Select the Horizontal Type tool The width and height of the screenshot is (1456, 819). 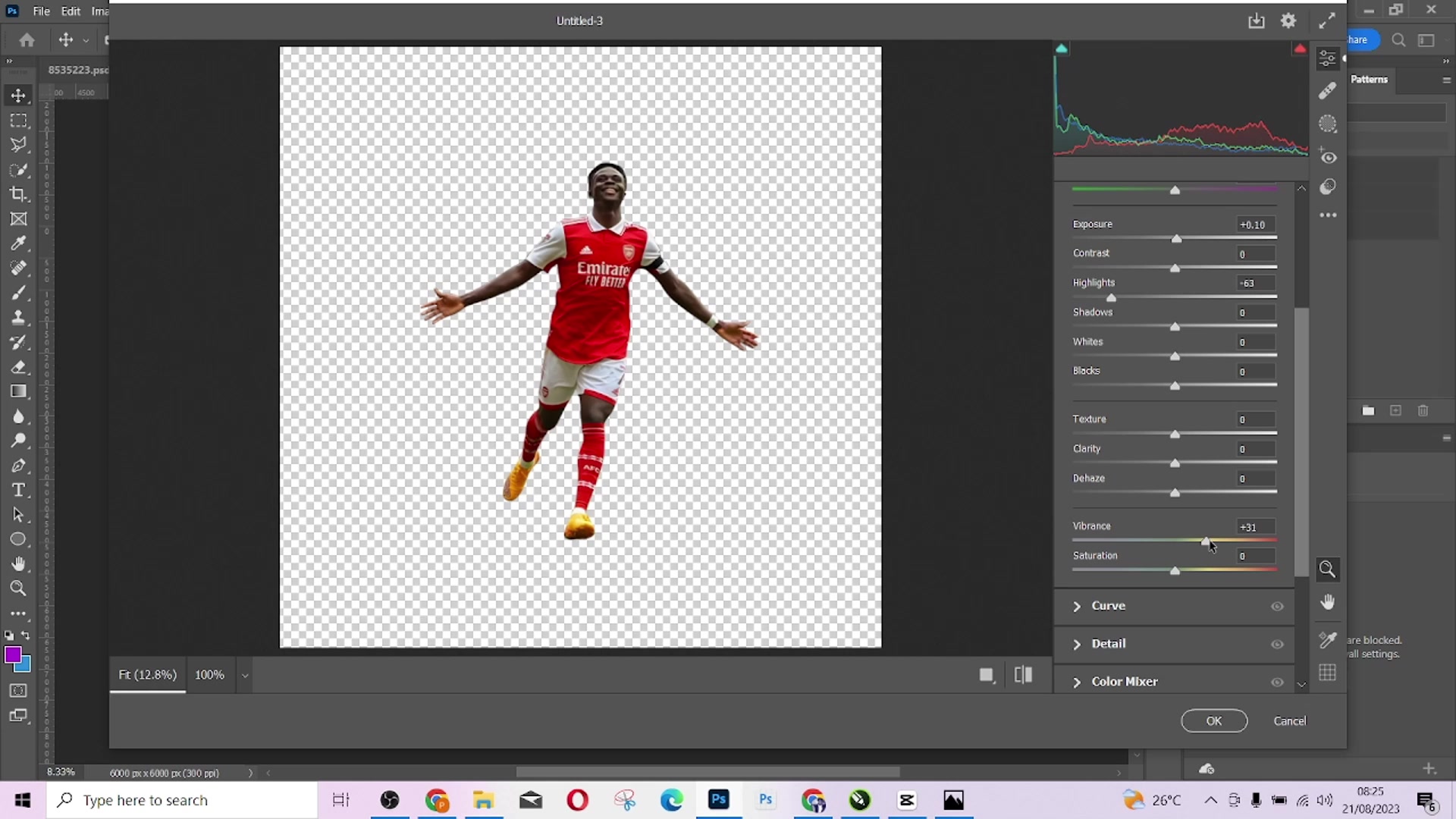[x=18, y=490]
